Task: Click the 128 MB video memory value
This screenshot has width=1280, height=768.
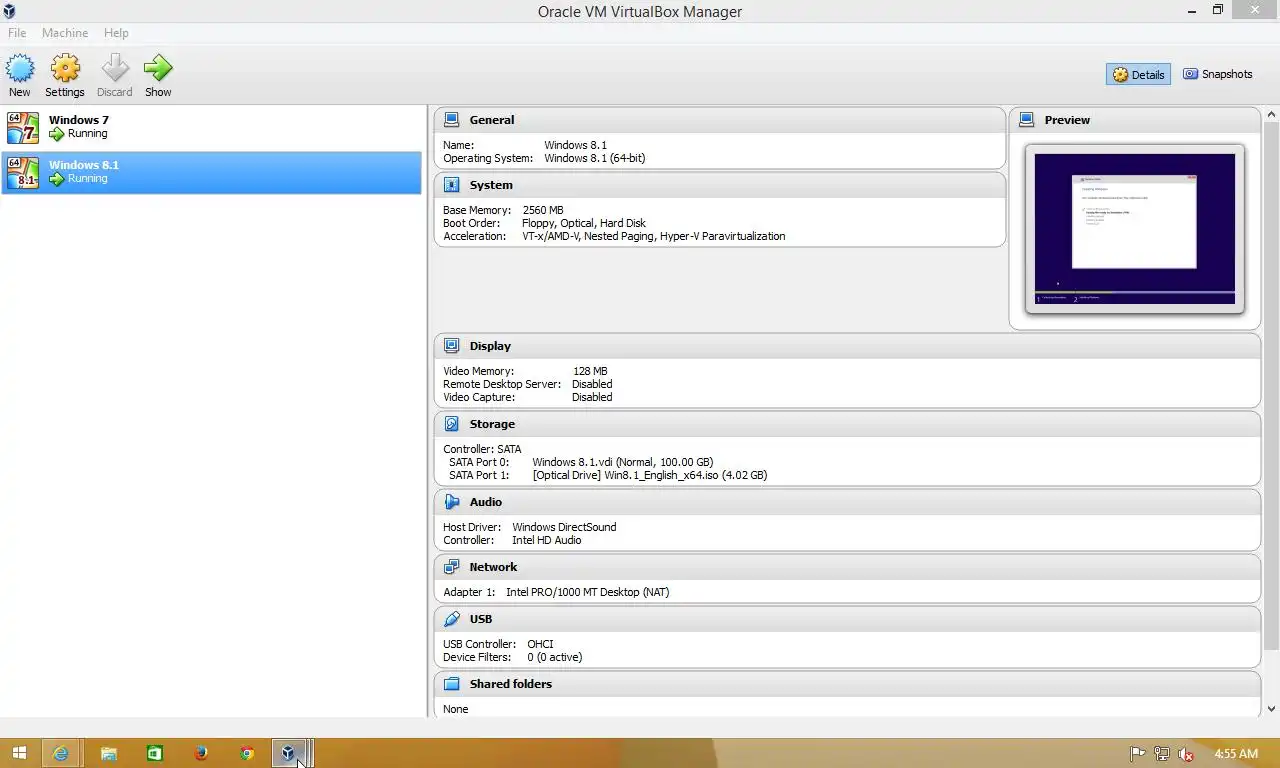Action: [x=590, y=371]
